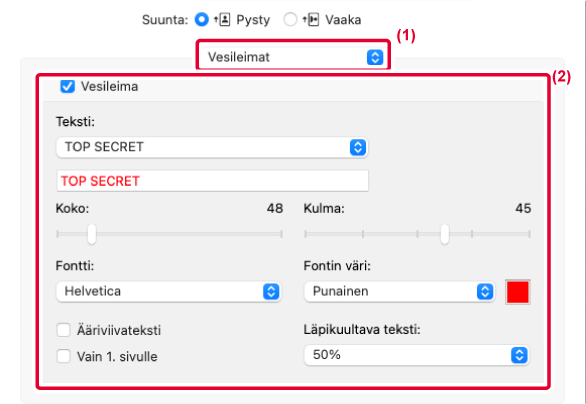This screenshot has width=586, height=404.
Task: Click the Koko size slider handle
Action: click(92, 234)
